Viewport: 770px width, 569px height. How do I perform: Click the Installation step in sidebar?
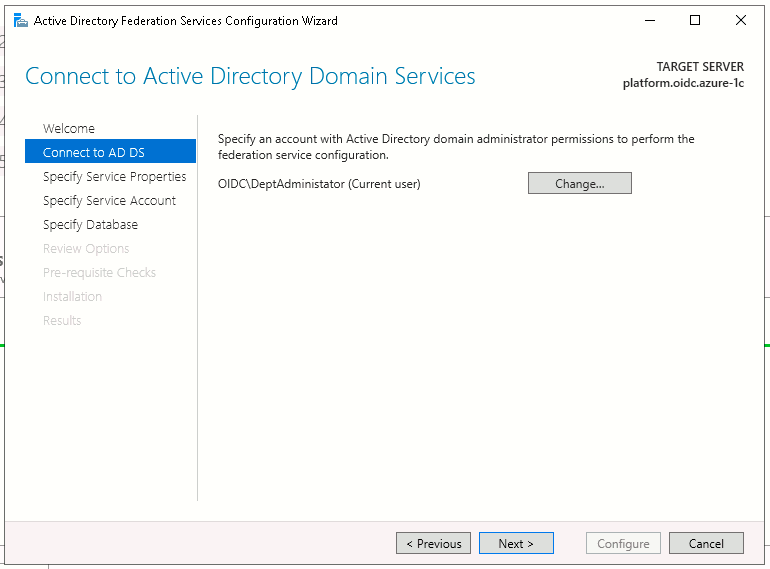[x=72, y=296]
